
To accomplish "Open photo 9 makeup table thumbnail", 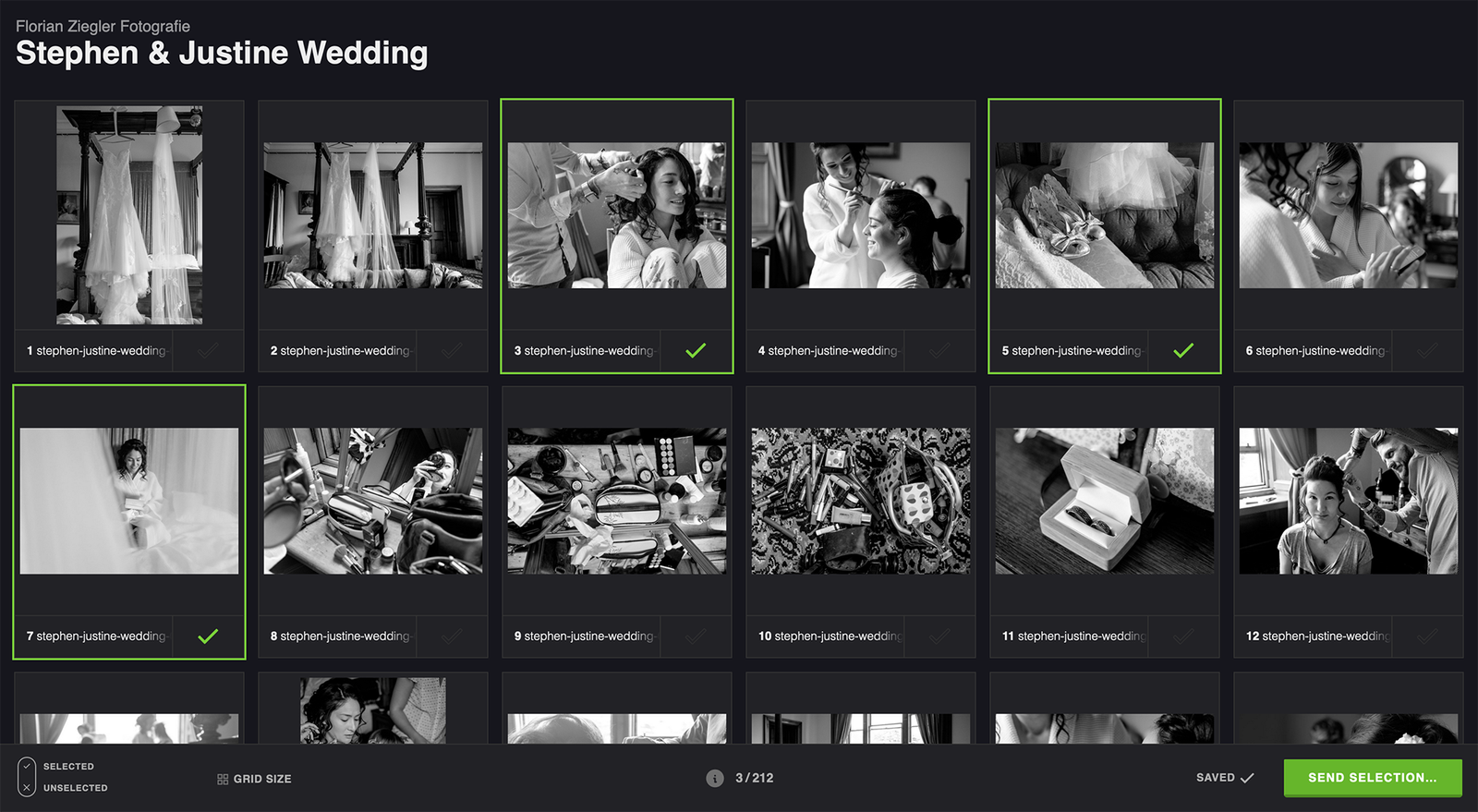I will point(617,501).
